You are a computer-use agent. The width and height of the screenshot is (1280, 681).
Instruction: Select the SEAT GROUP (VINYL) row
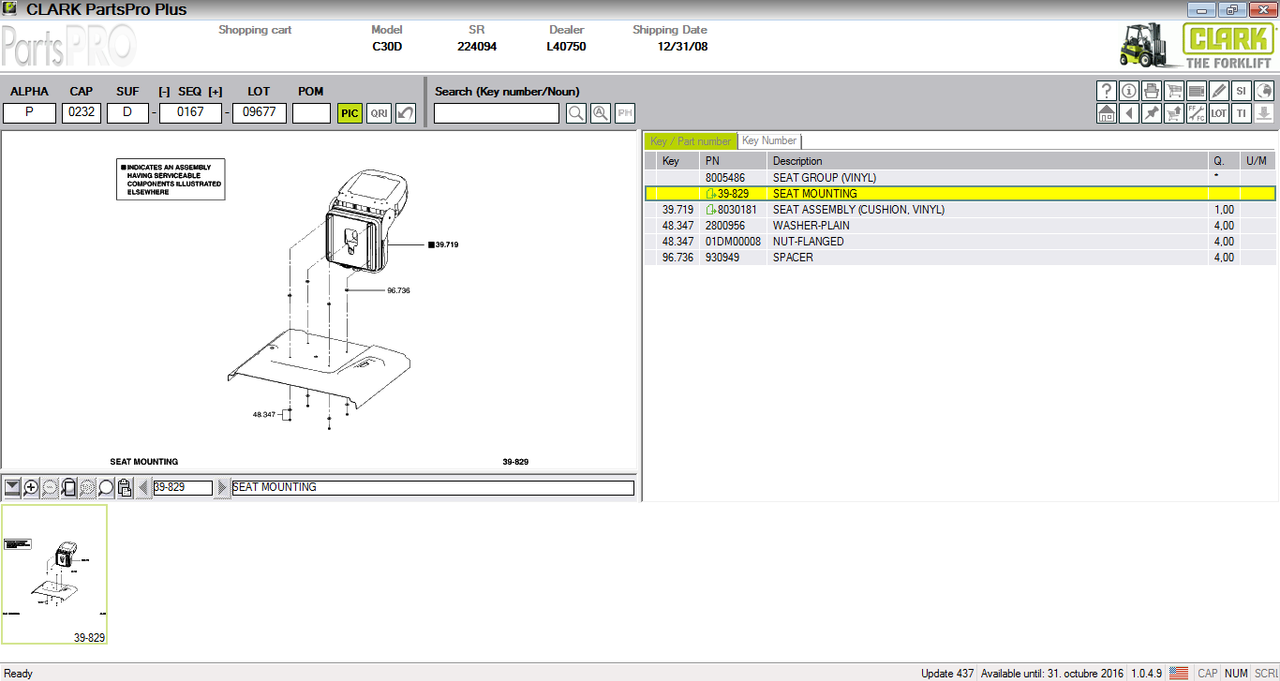tap(960, 177)
